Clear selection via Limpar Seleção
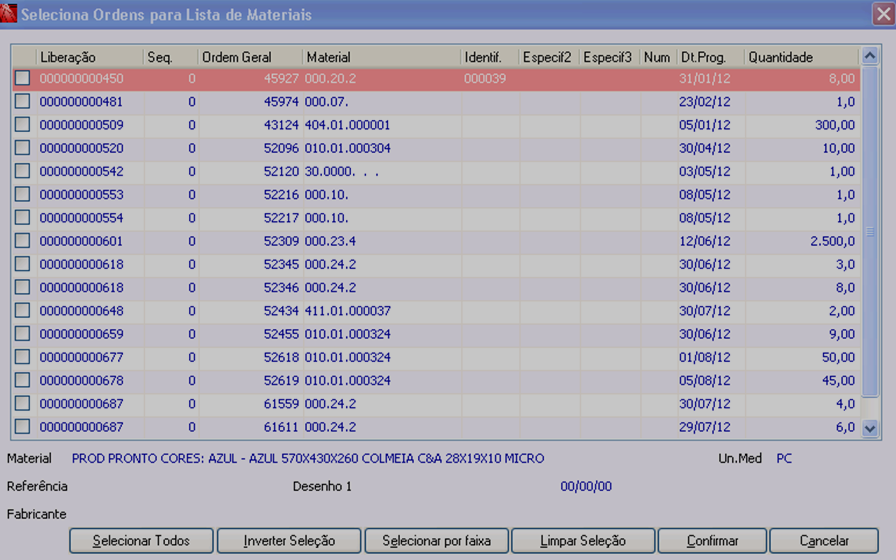The image size is (896, 560). (x=583, y=541)
